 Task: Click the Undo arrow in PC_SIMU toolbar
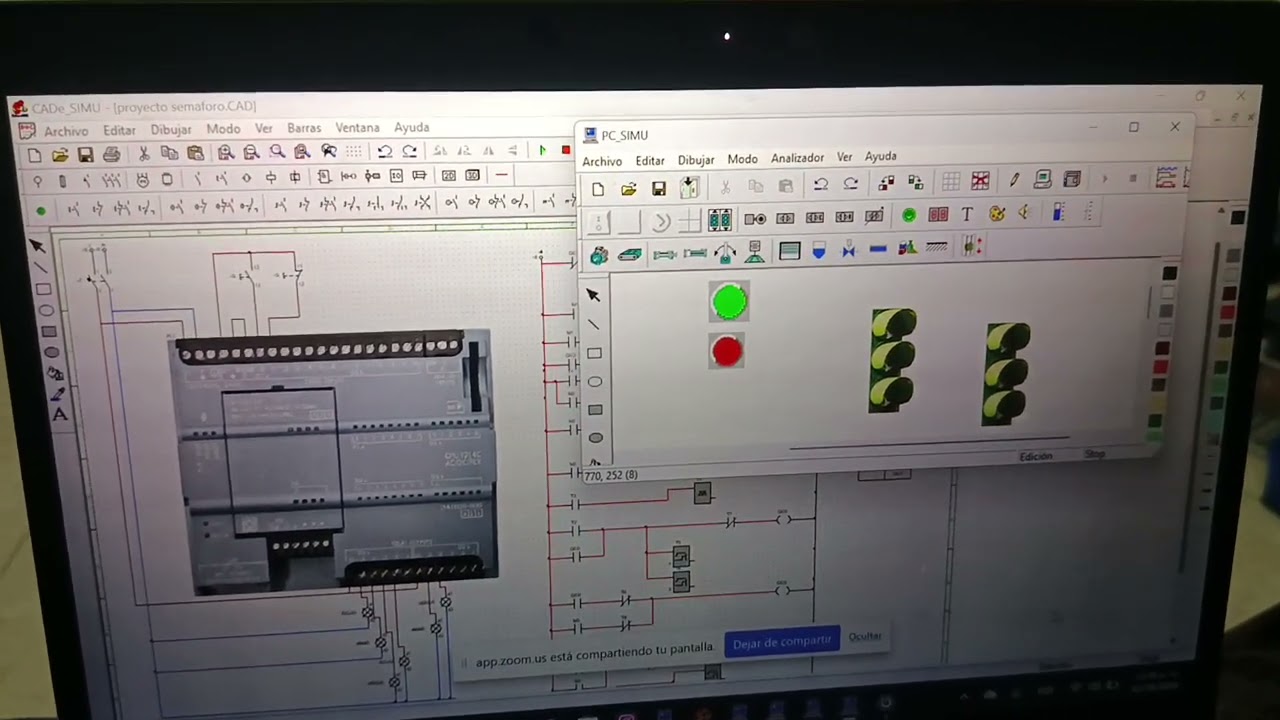[x=820, y=184]
